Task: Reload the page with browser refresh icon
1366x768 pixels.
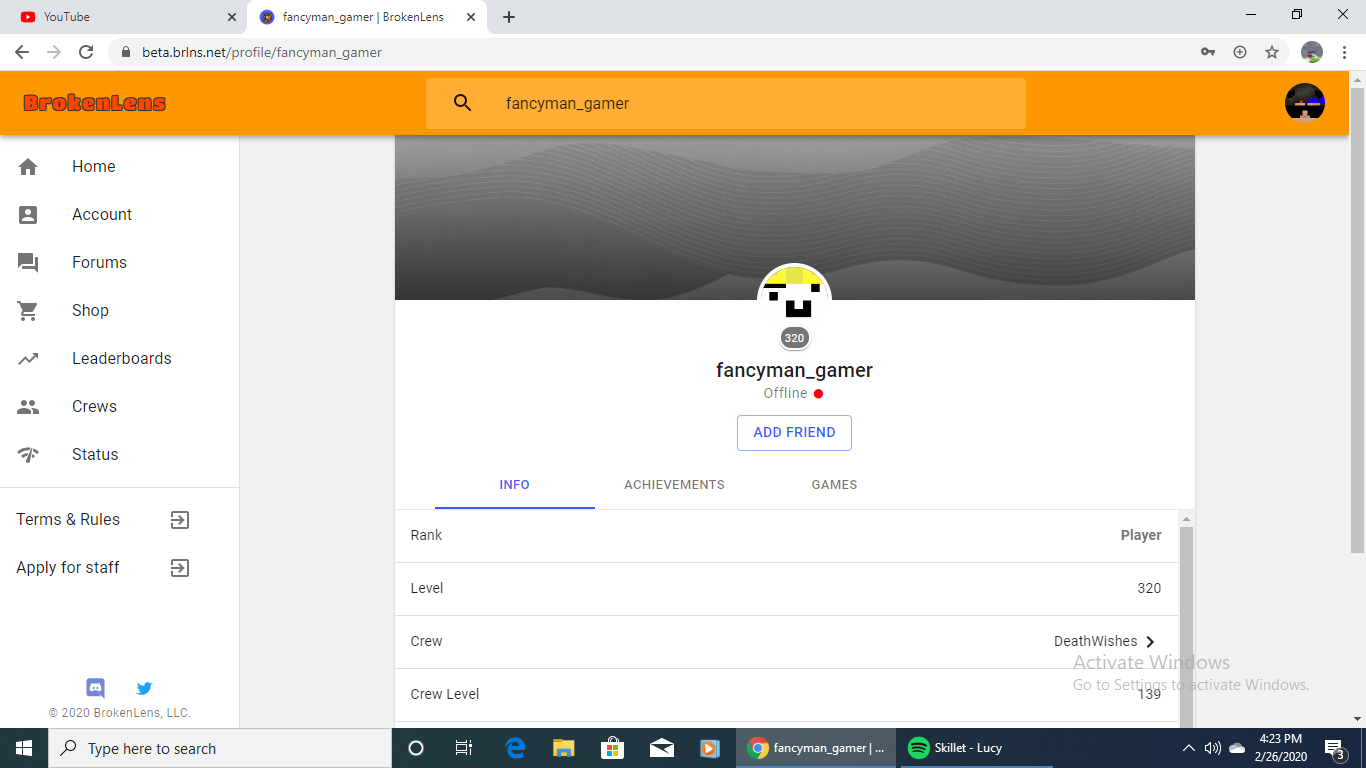Action: tap(86, 52)
